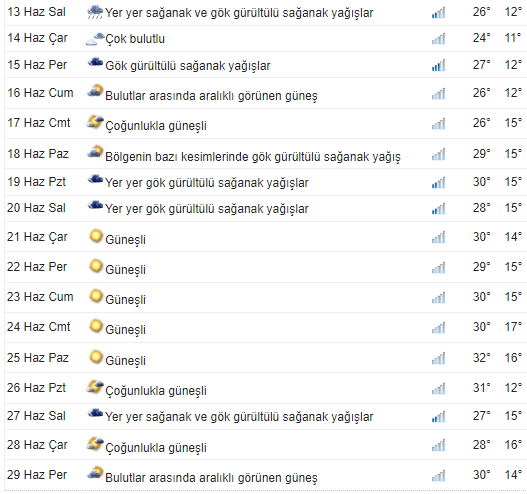
Task: Select the date '13 Haz Sal'
Action: (36, 12)
